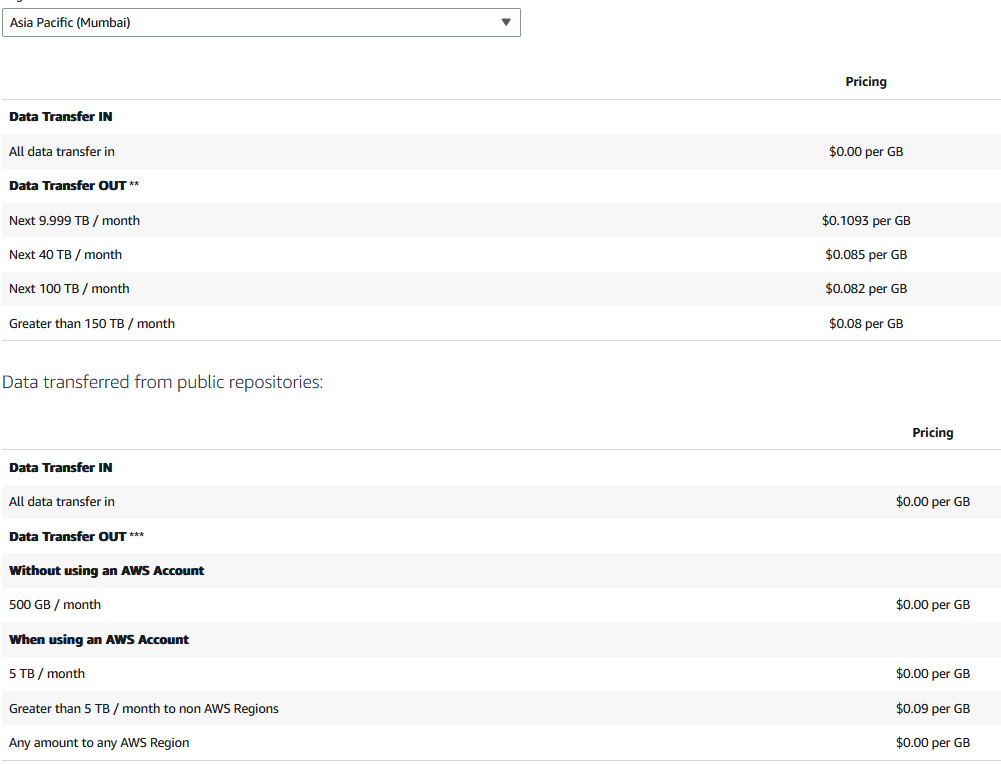Screen dimensions: 1001x764
Task: Select 'Any amount to any AWS Region' row
Action: click(x=501, y=743)
